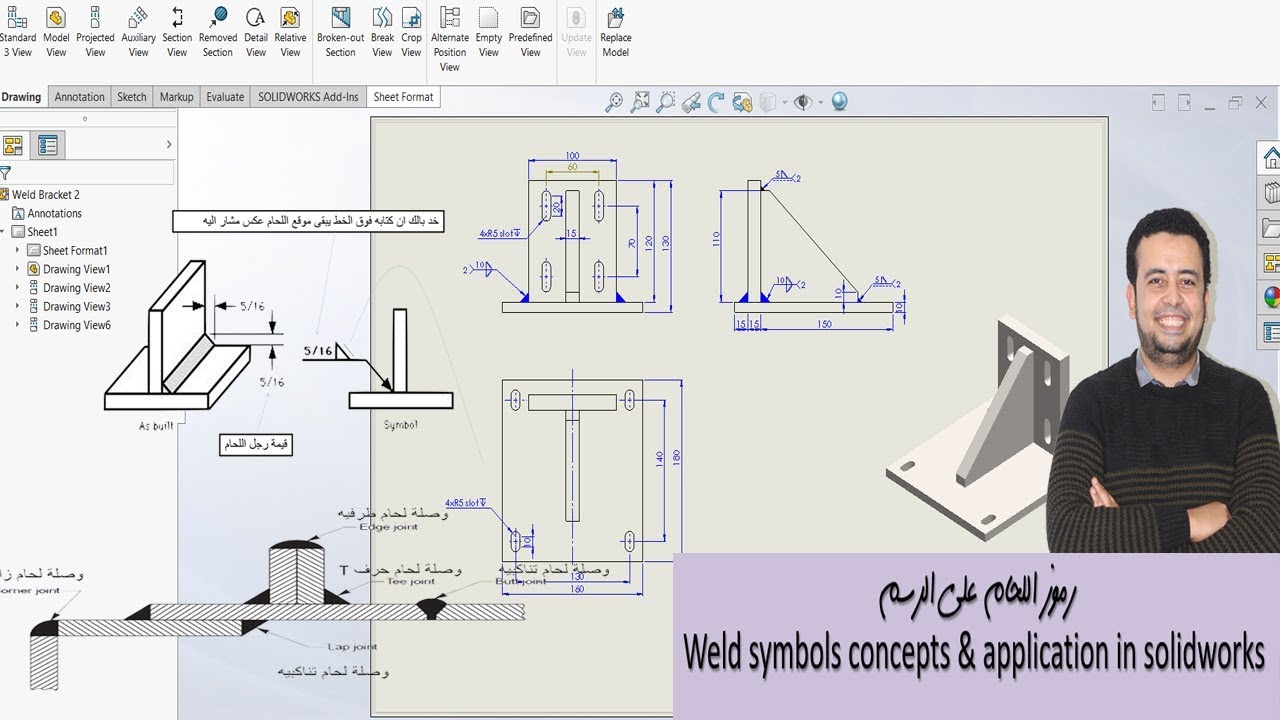
Task: Open the Custom Properties task pane icon
Action: coord(1270,332)
